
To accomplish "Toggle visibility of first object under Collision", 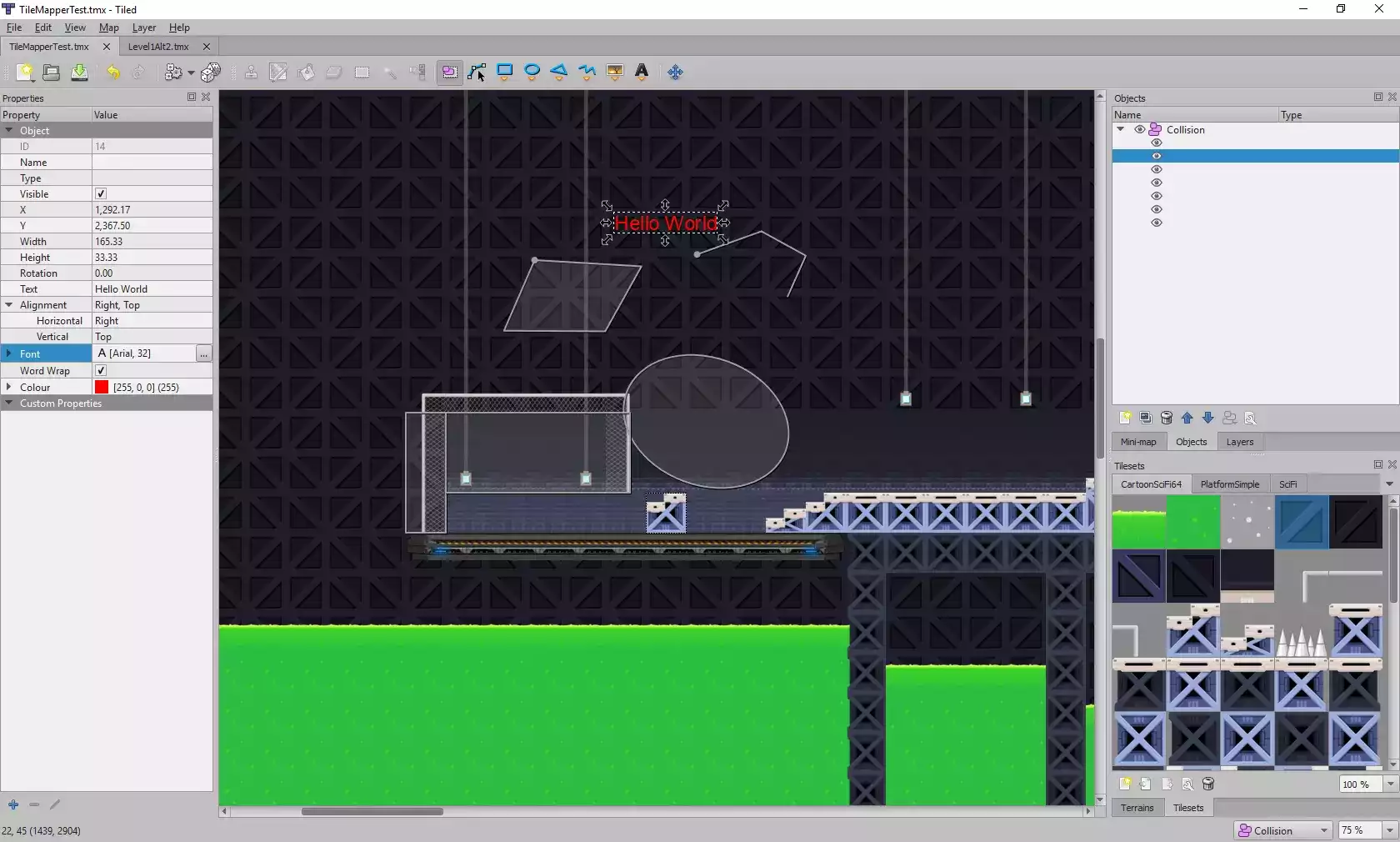I will (x=1157, y=143).
